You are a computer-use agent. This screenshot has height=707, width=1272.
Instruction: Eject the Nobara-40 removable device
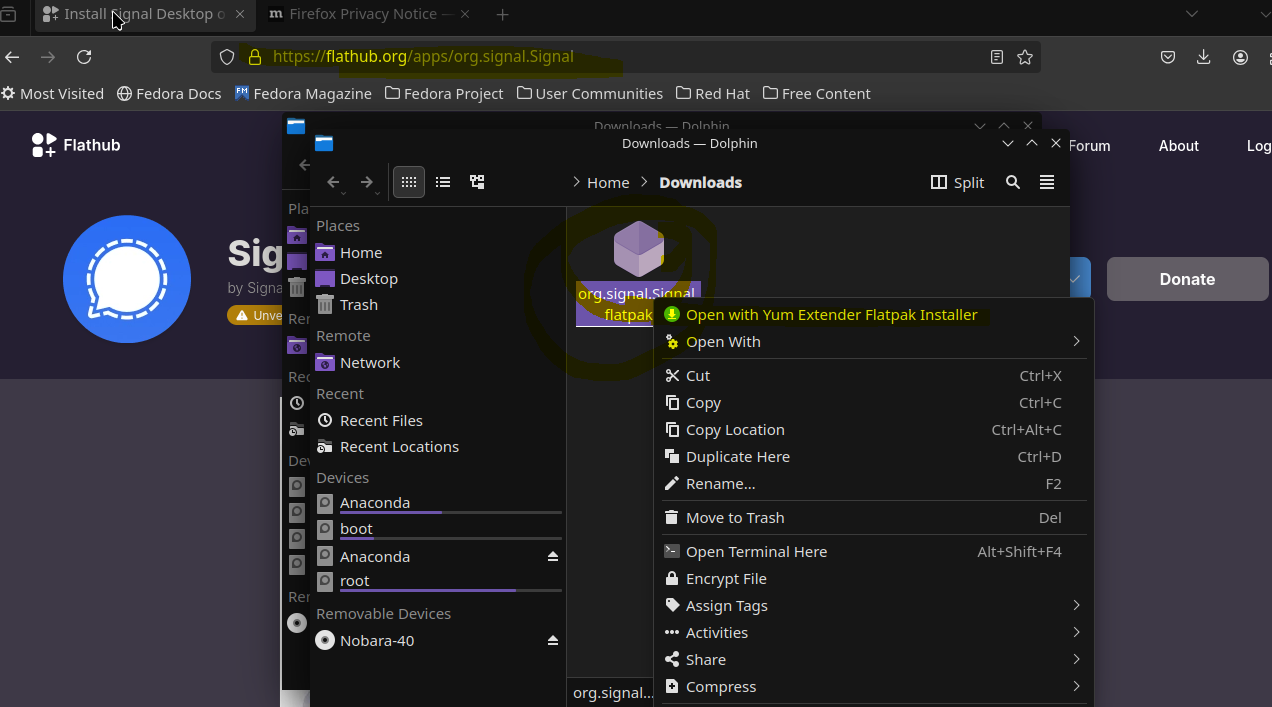coord(553,640)
